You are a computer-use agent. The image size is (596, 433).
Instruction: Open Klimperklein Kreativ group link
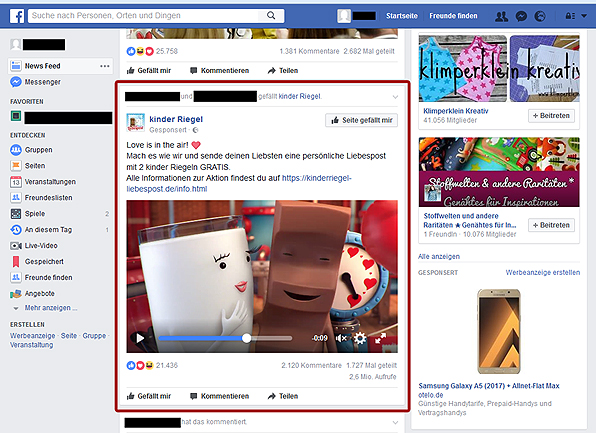(455, 111)
